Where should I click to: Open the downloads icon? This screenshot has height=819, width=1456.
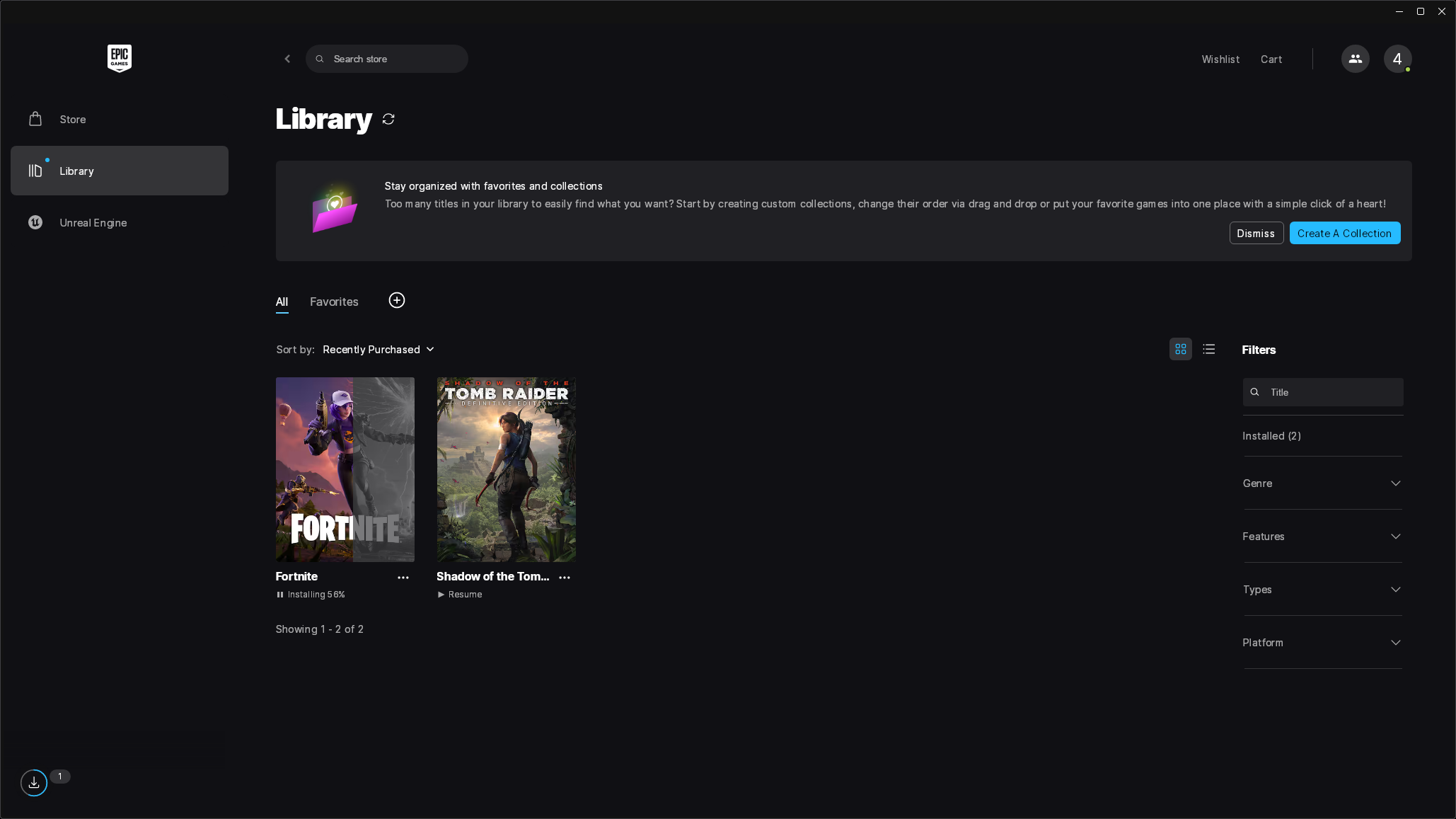34,783
